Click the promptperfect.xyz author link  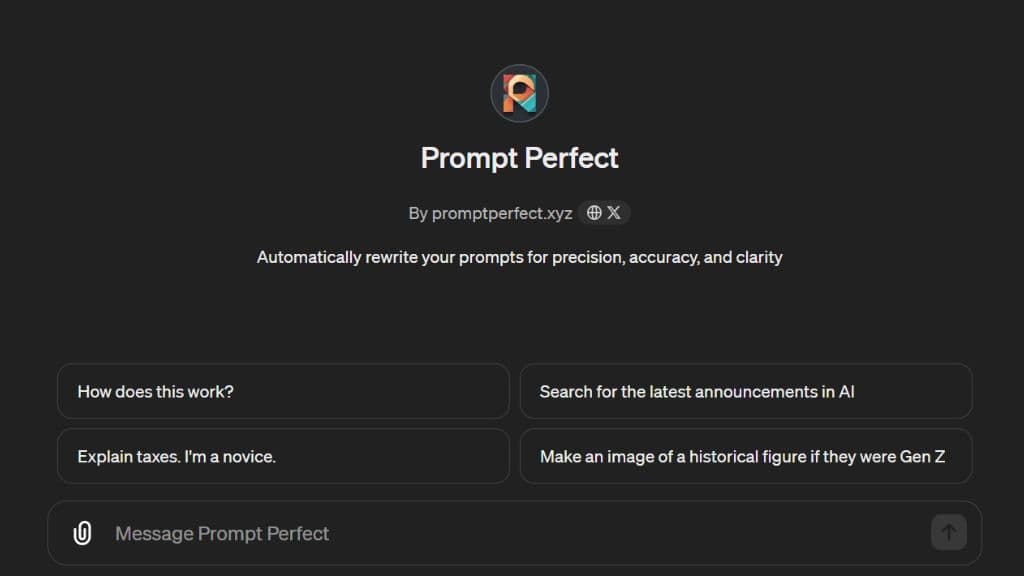[502, 213]
